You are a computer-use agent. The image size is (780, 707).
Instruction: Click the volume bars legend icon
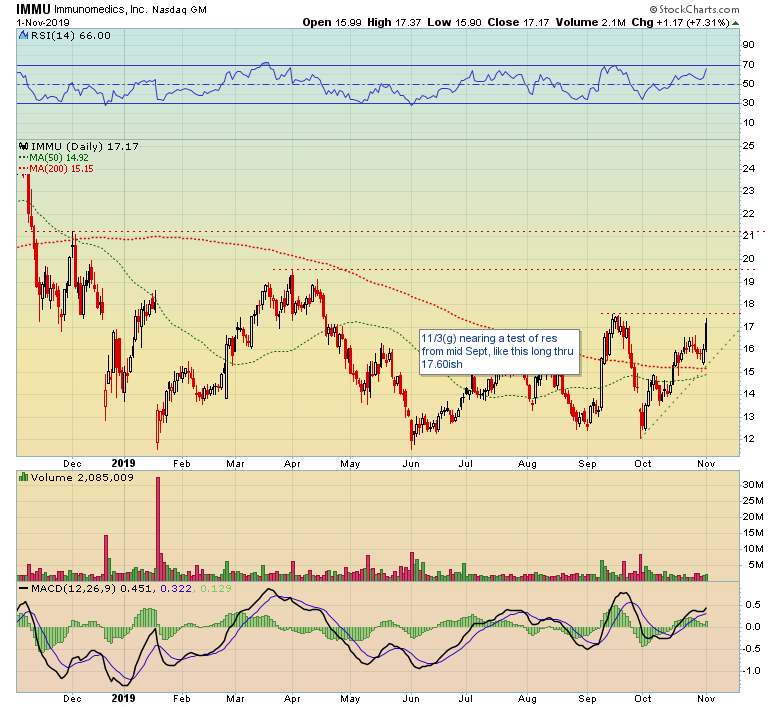[x=23, y=477]
